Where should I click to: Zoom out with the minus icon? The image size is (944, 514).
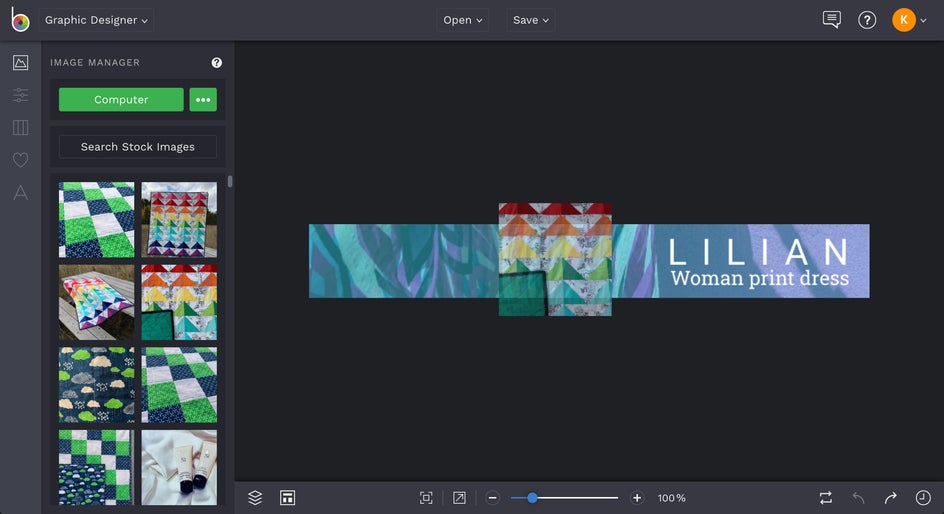[492, 498]
